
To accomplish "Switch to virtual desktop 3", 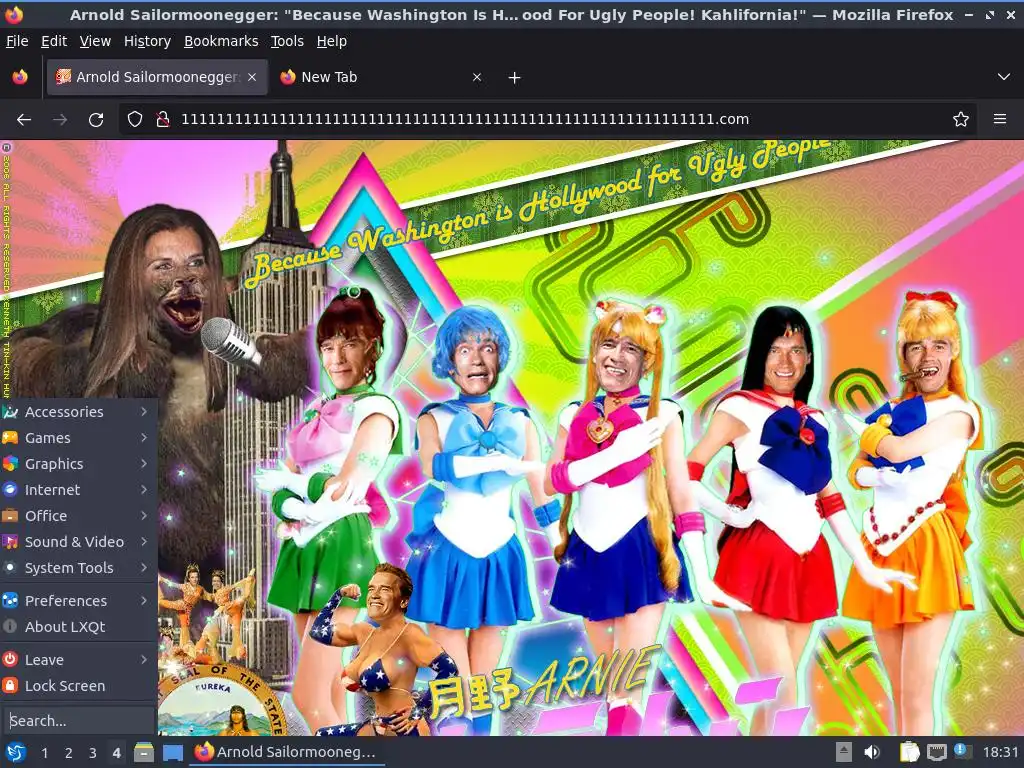I will pyautogui.click(x=93, y=753).
